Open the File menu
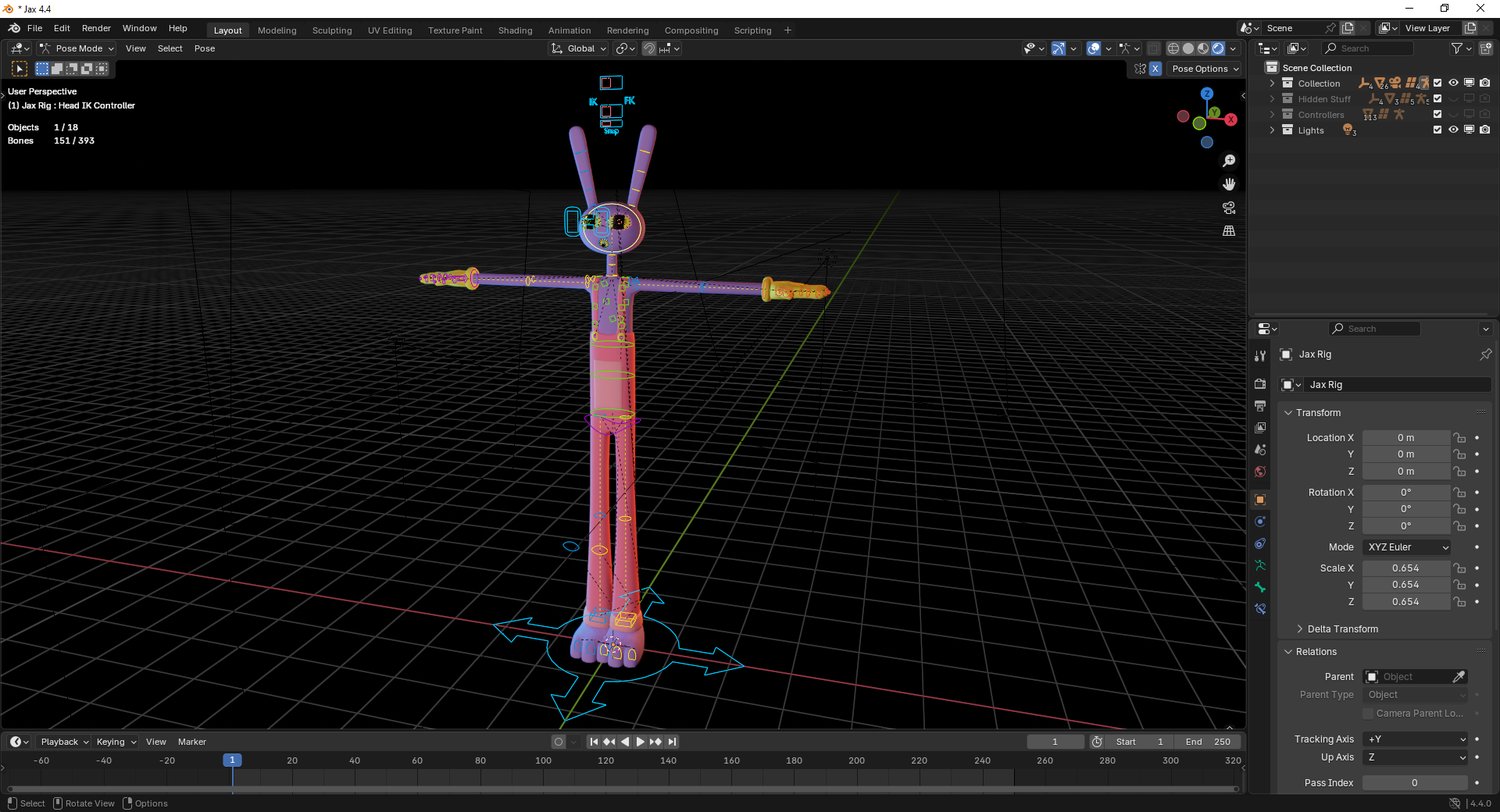The image size is (1500, 812). pyautogui.click(x=34, y=29)
